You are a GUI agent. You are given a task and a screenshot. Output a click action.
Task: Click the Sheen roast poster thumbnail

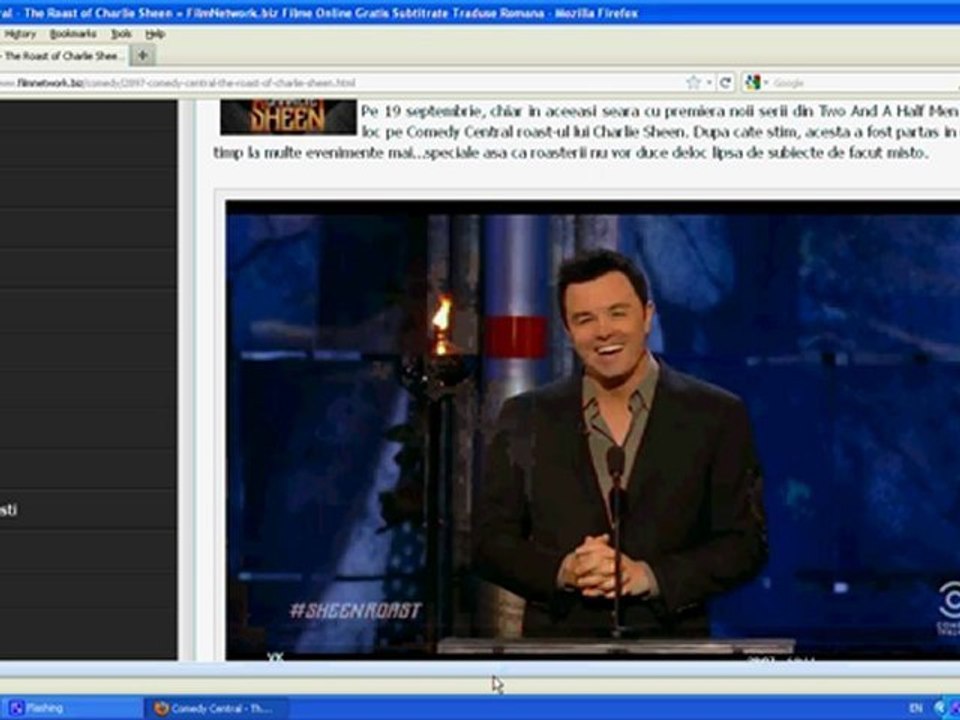pos(288,117)
